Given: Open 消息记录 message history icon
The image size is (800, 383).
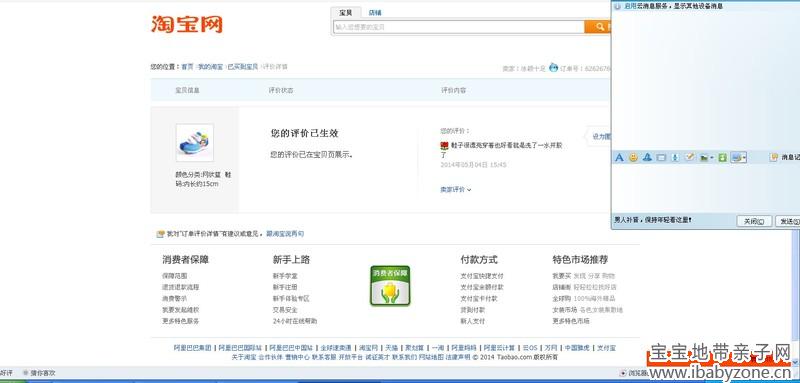Looking at the screenshot, I should 773,158.
